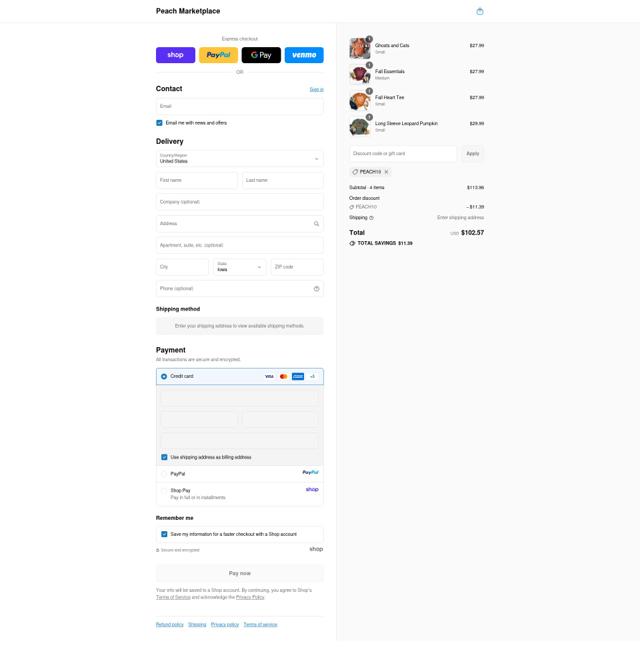This screenshot has width=640, height=667.
Task: Click the Sign in link beside Contact
Action: pos(316,89)
